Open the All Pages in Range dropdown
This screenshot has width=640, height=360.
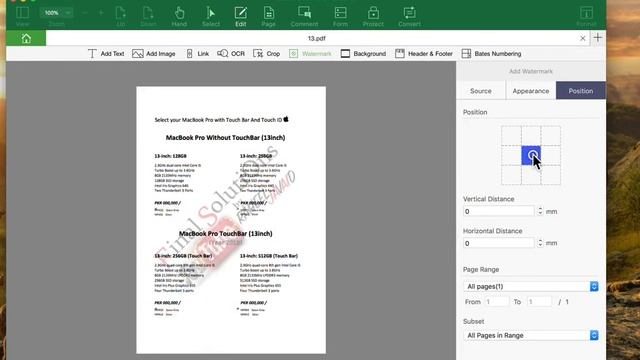(531, 336)
